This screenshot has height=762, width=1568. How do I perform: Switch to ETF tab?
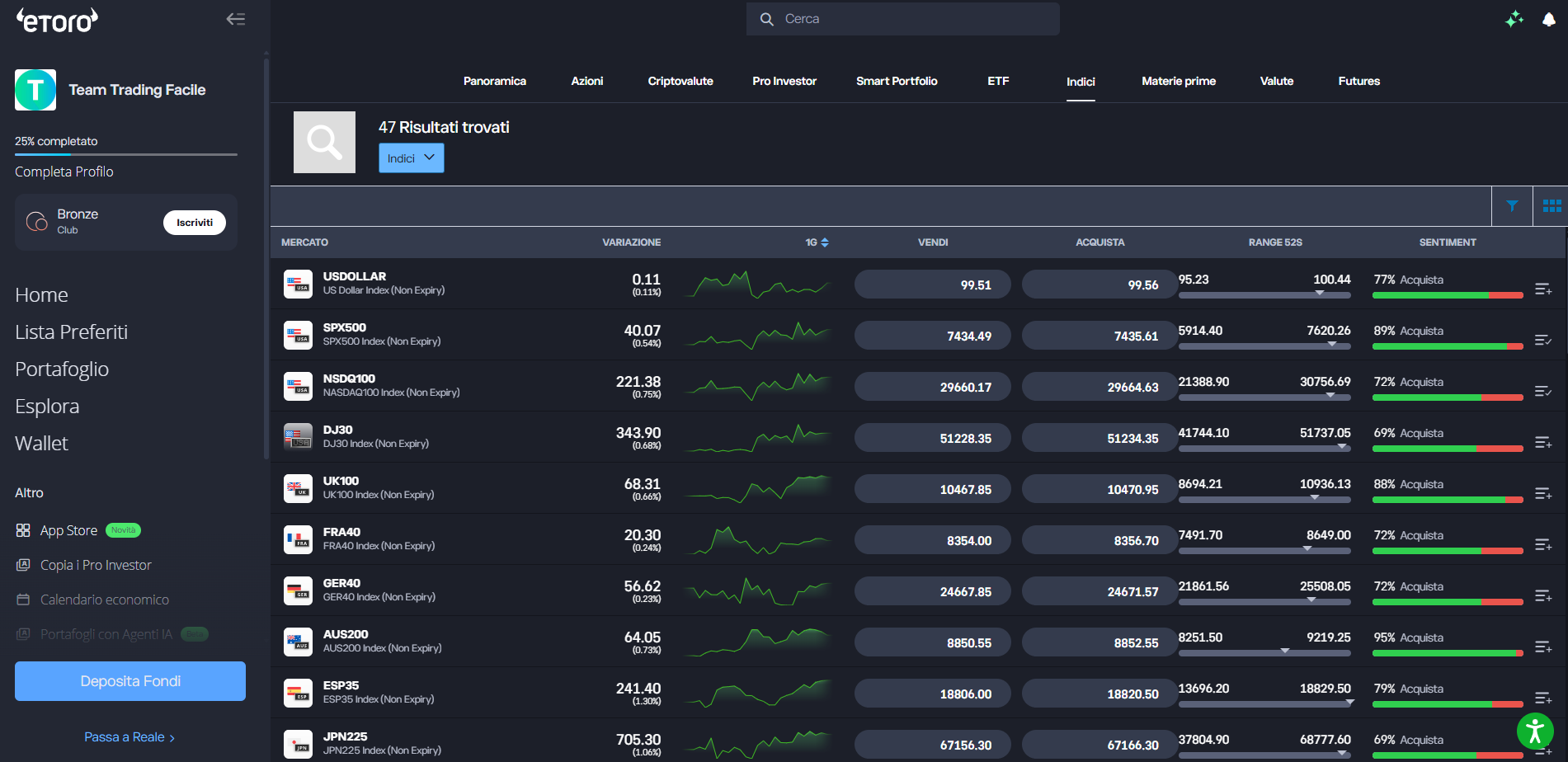pos(998,81)
